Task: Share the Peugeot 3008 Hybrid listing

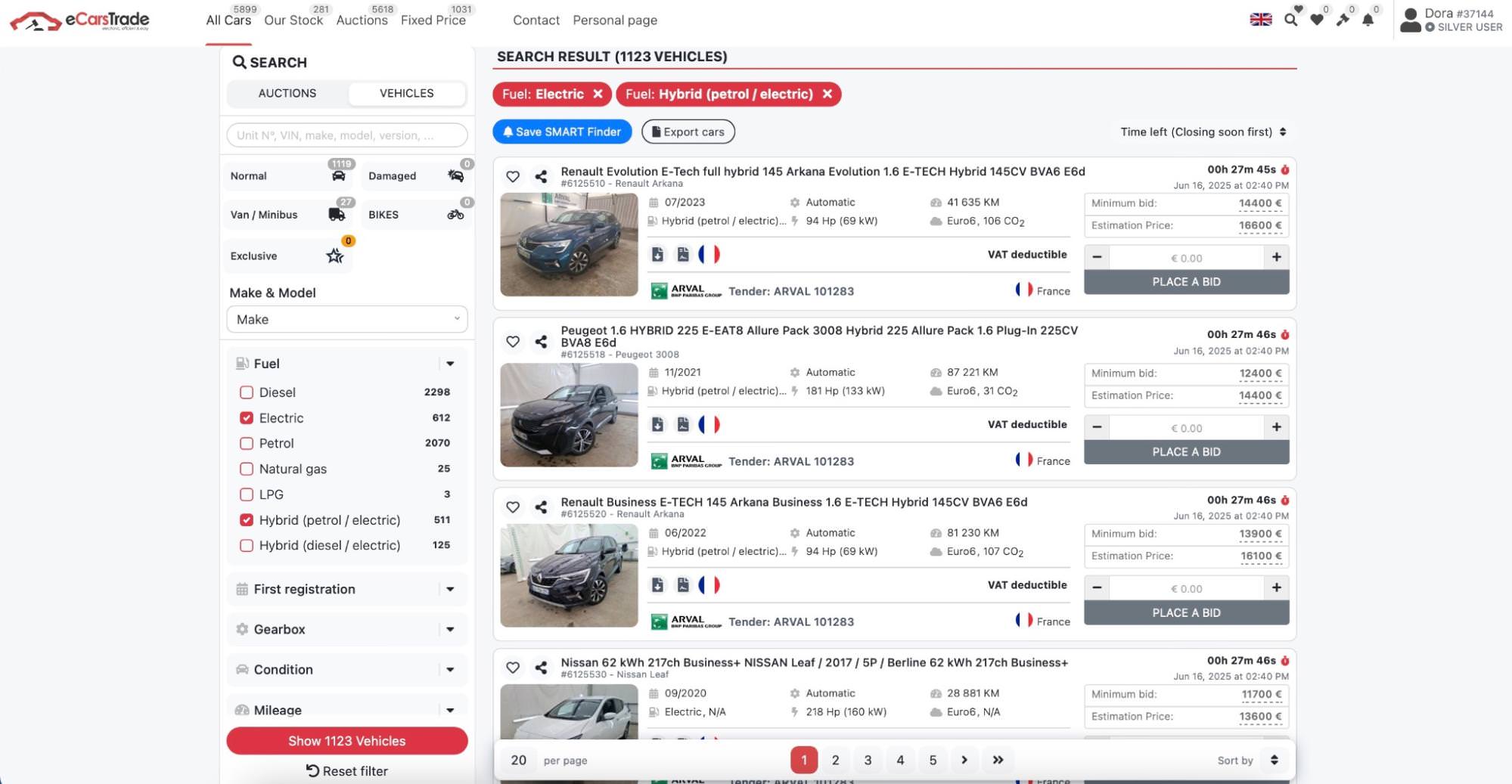Action: [541, 342]
